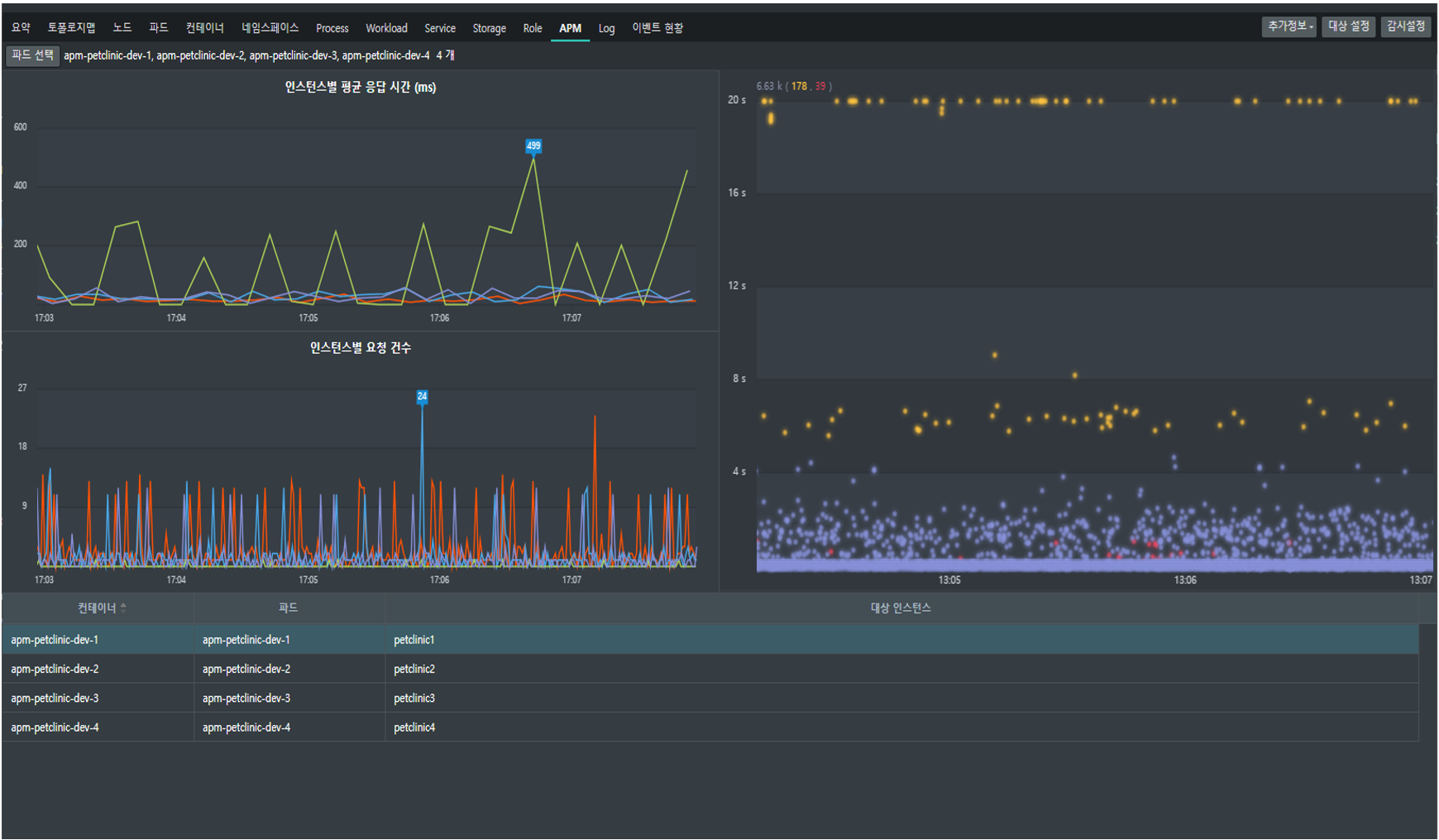Select the 이벤트 현황 tab
The height and width of the screenshot is (840, 1439).
pos(657,28)
